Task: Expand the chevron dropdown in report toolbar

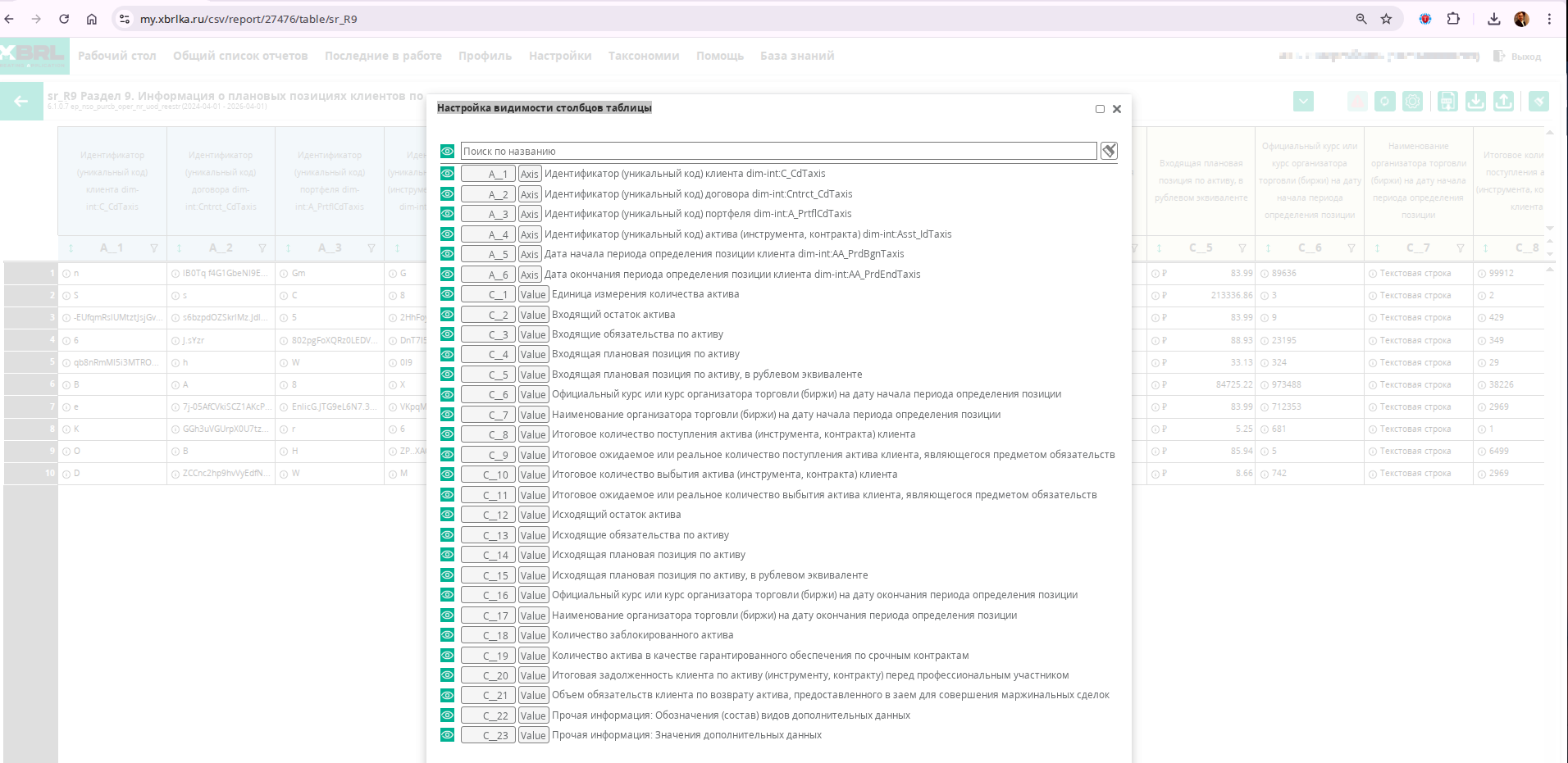Action: tap(1303, 101)
